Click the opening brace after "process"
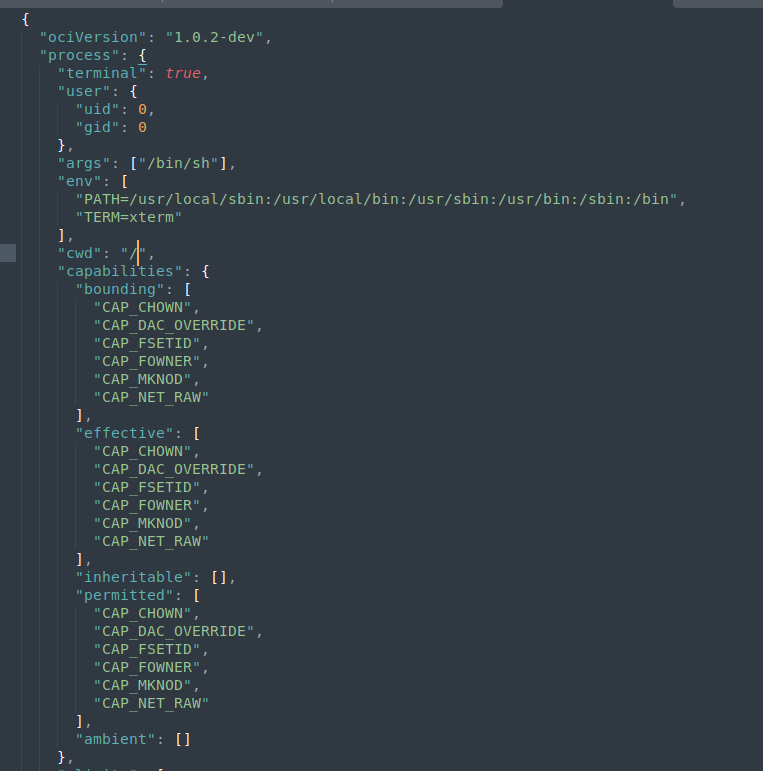The width and height of the screenshot is (763, 771). [x=142, y=56]
